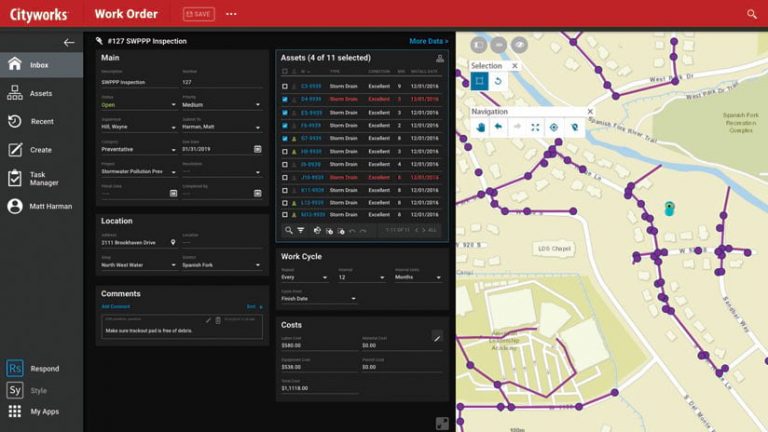Click the map pin next to Brookhaven Drive
Viewport: 768px width, 432px height.
(173, 242)
